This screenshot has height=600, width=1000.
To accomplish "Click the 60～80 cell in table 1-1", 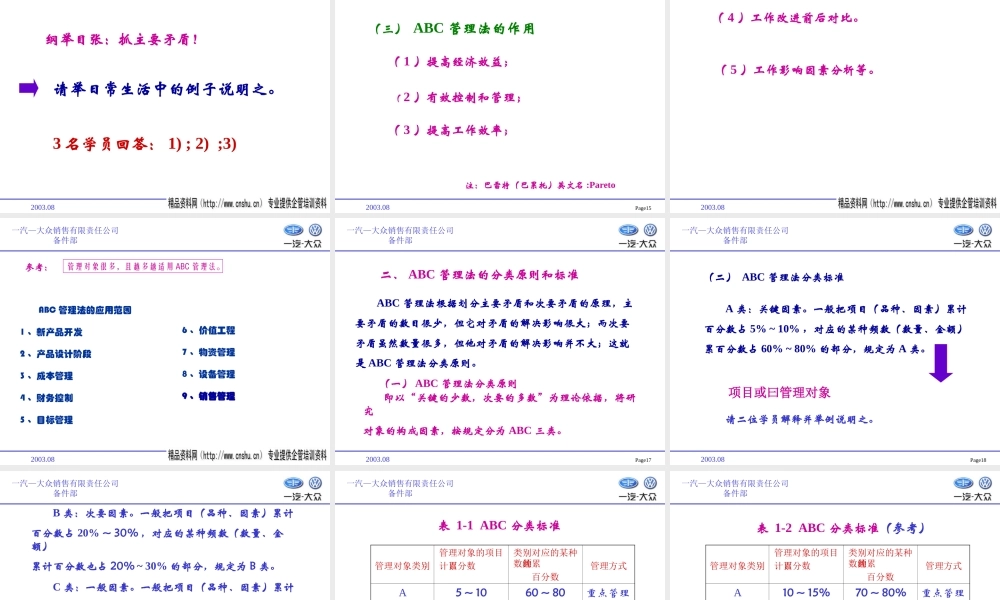I will 545,592.
